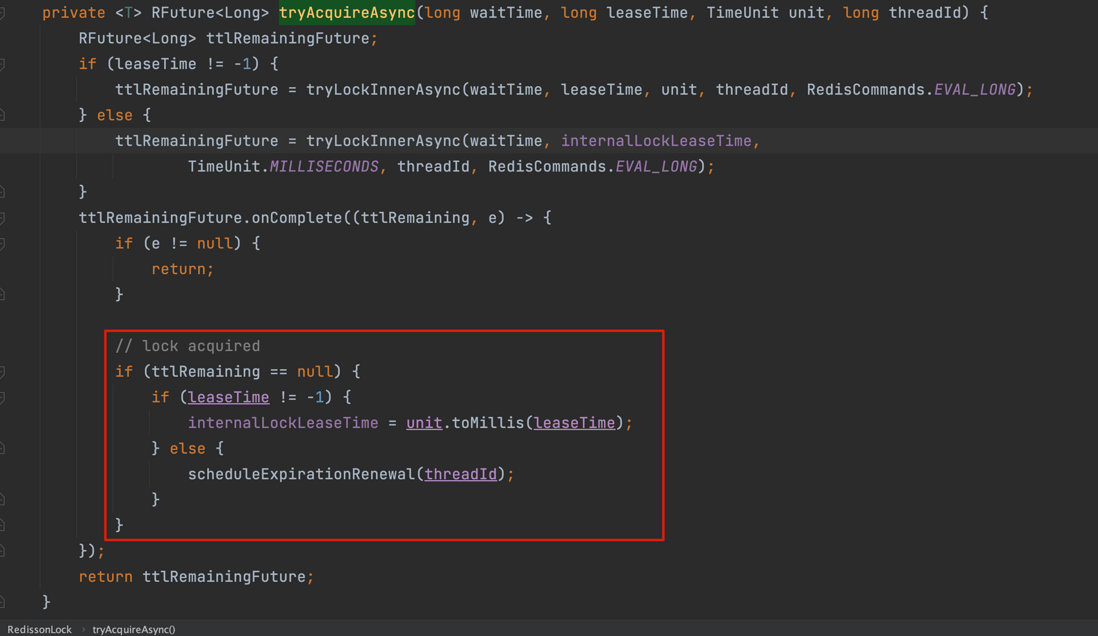Collapse the onComplete lambda fold marker
The image size is (1098, 636).
click(x=3, y=218)
